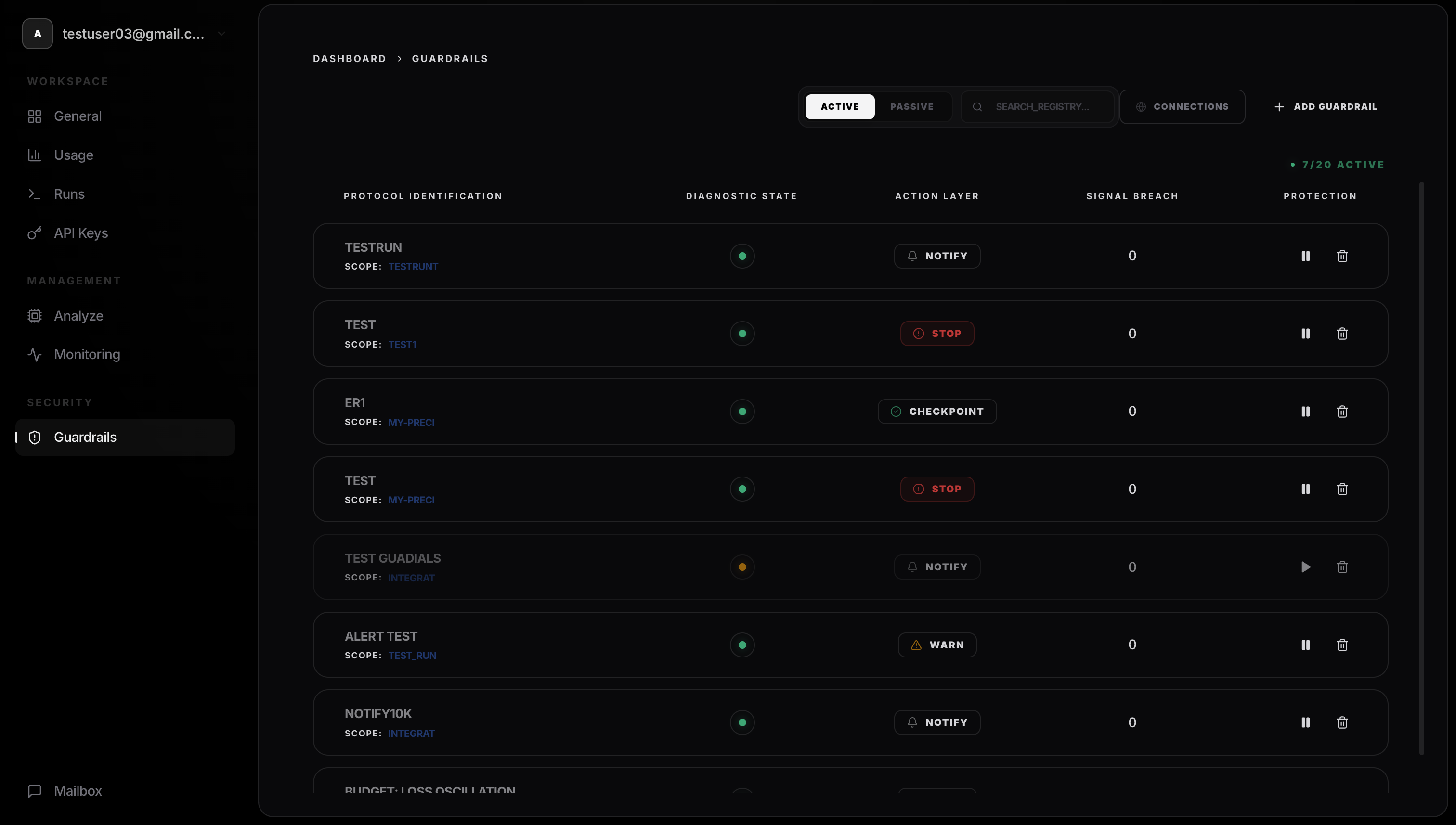Click the guardrail list scrollbar
The image size is (1456, 825).
coord(1421,468)
